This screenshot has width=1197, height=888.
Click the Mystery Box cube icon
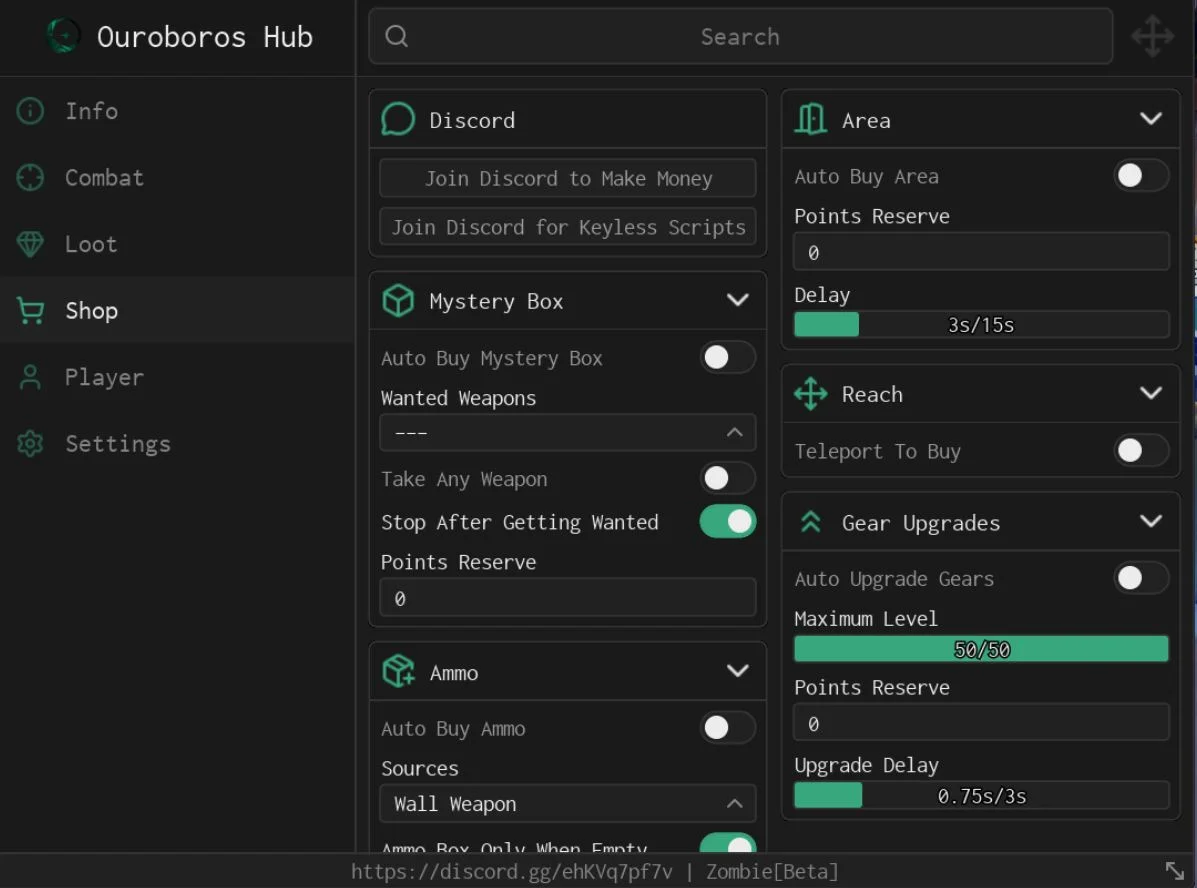pos(398,301)
